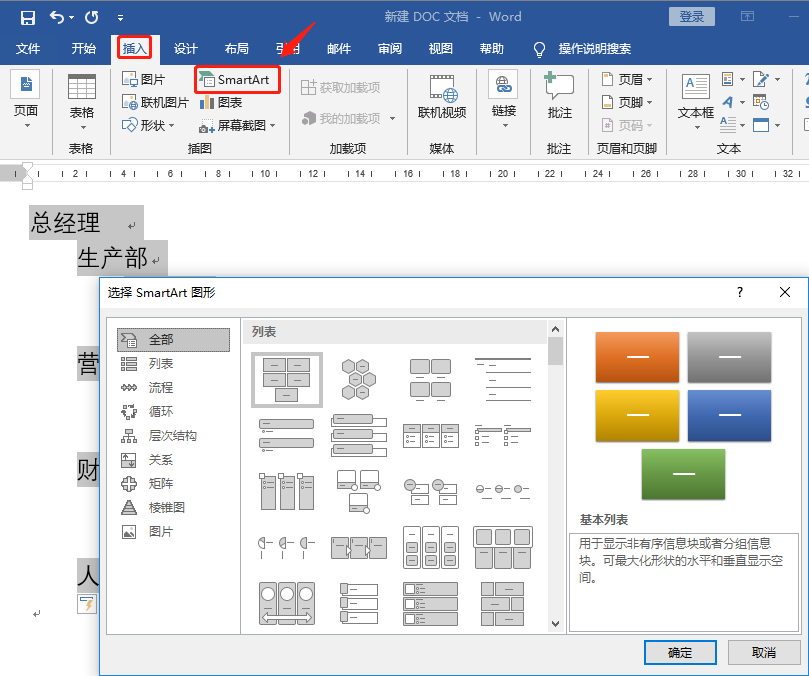The width and height of the screenshot is (809, 676).
Task: Switch to the 设计 ribbon tab
Action: point(186,49)
